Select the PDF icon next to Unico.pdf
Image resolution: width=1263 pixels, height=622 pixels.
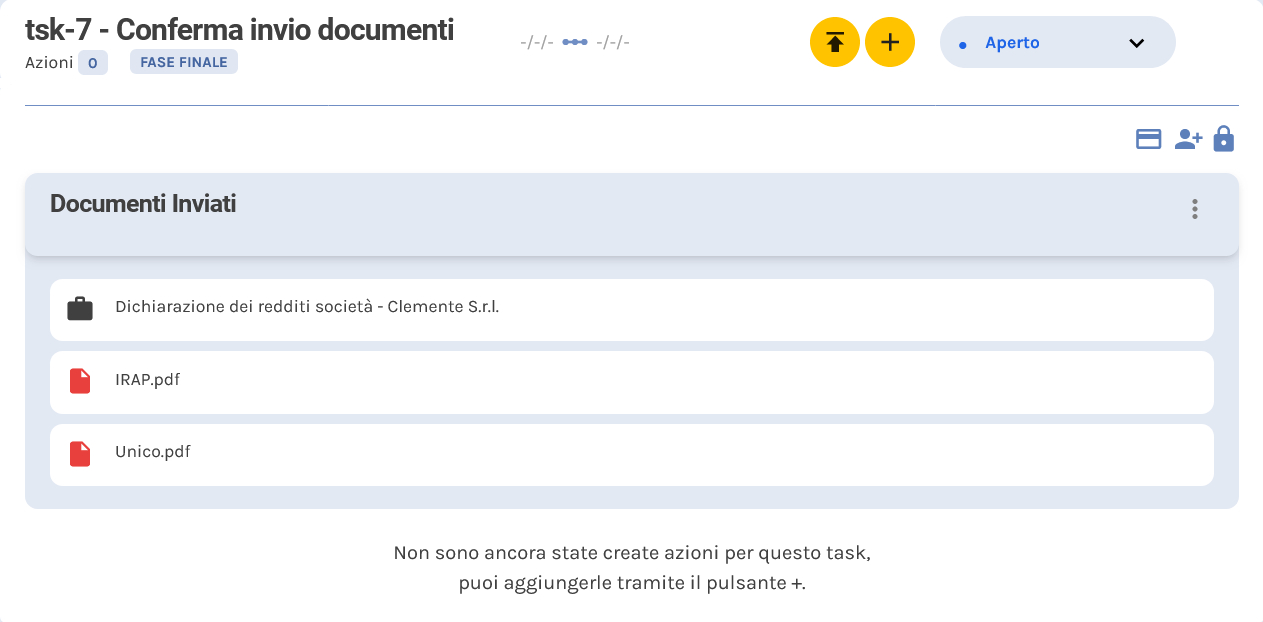(x=79, y=451)
